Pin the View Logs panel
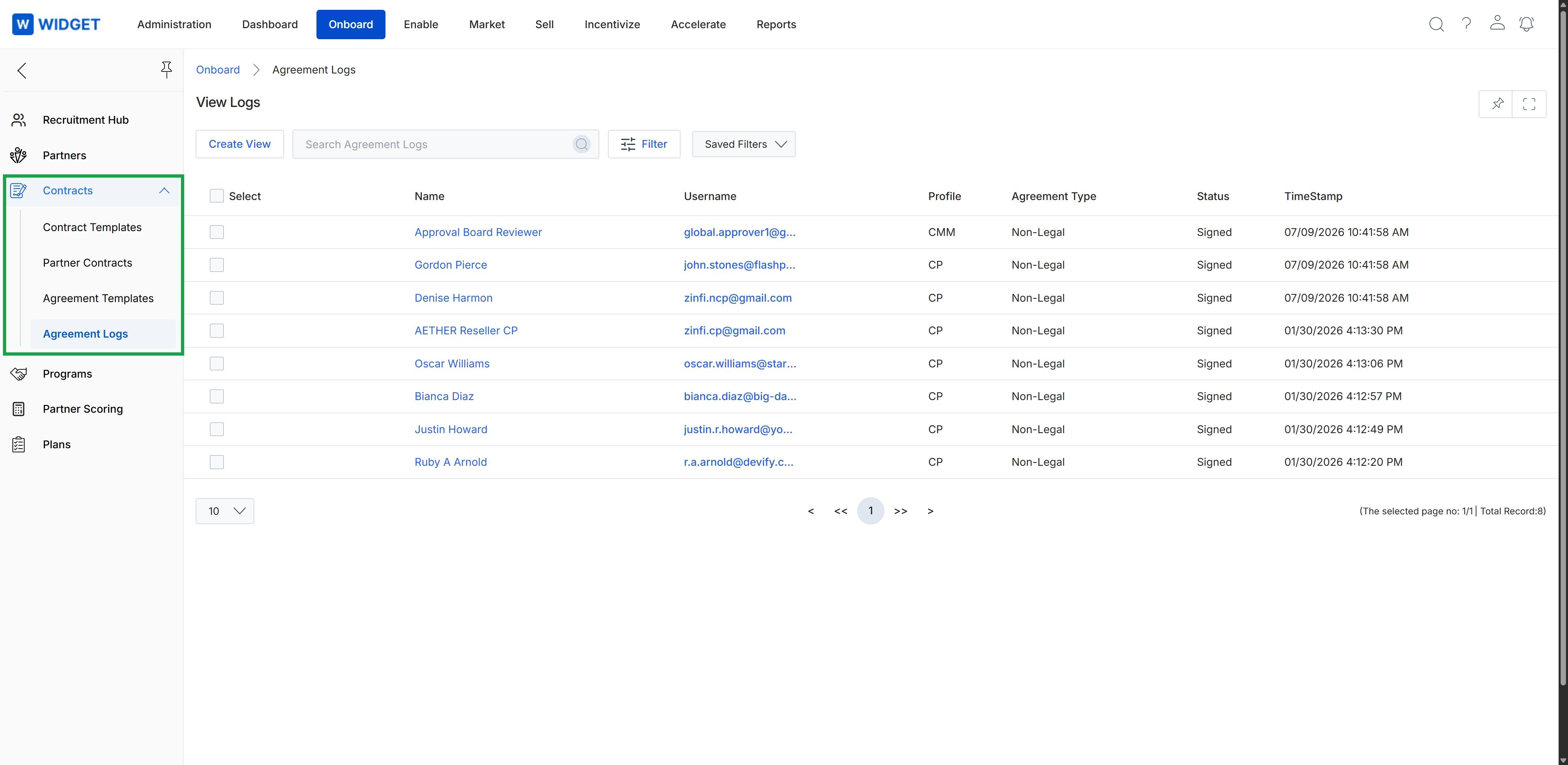The width and height of the screenshot is (1568, 765). 1497,103
